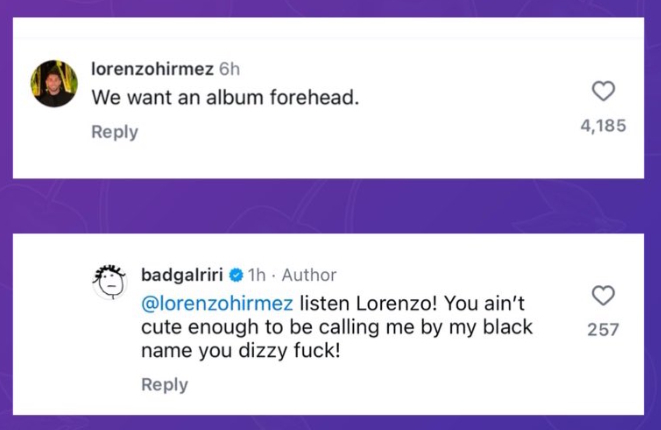Viewport: 661px width, 430px height.
Task: View the 4,185 likes count
Action: tap(603, 127)
